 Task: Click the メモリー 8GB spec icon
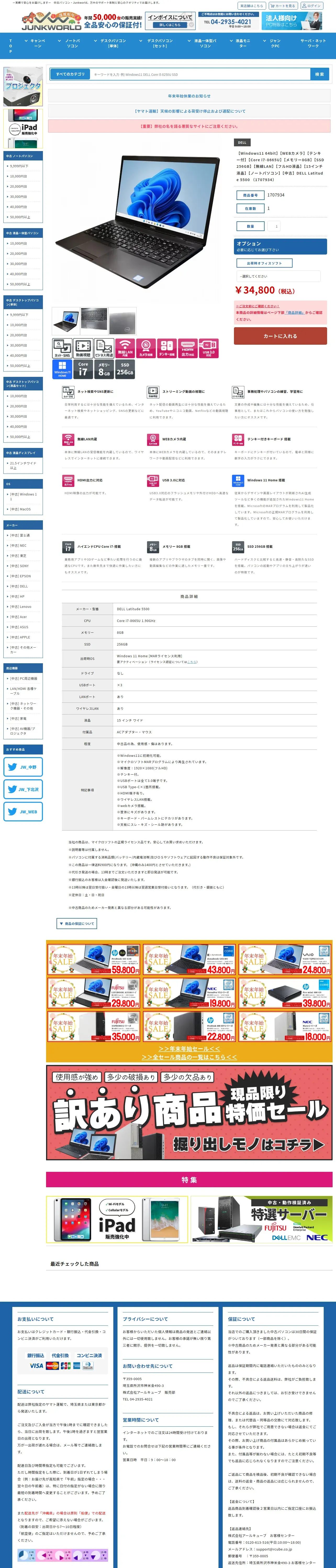(104, 370)
